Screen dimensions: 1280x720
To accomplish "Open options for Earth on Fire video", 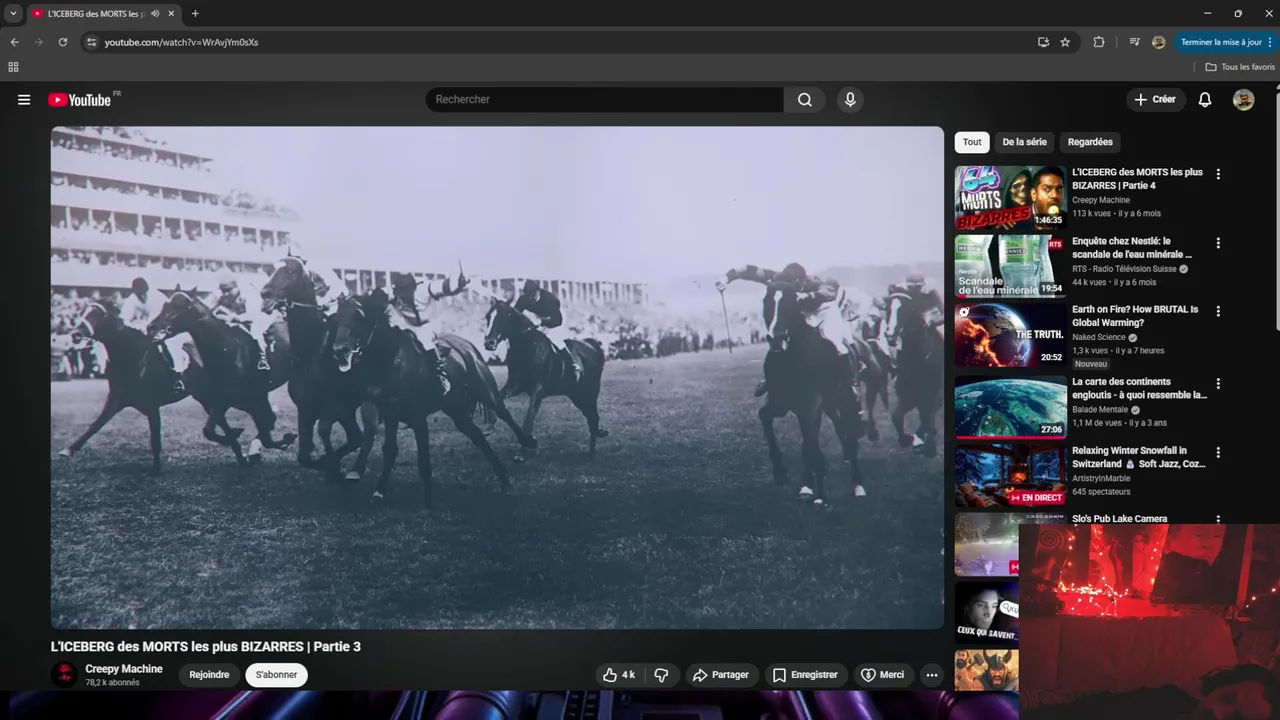I will click(1218, 312).
